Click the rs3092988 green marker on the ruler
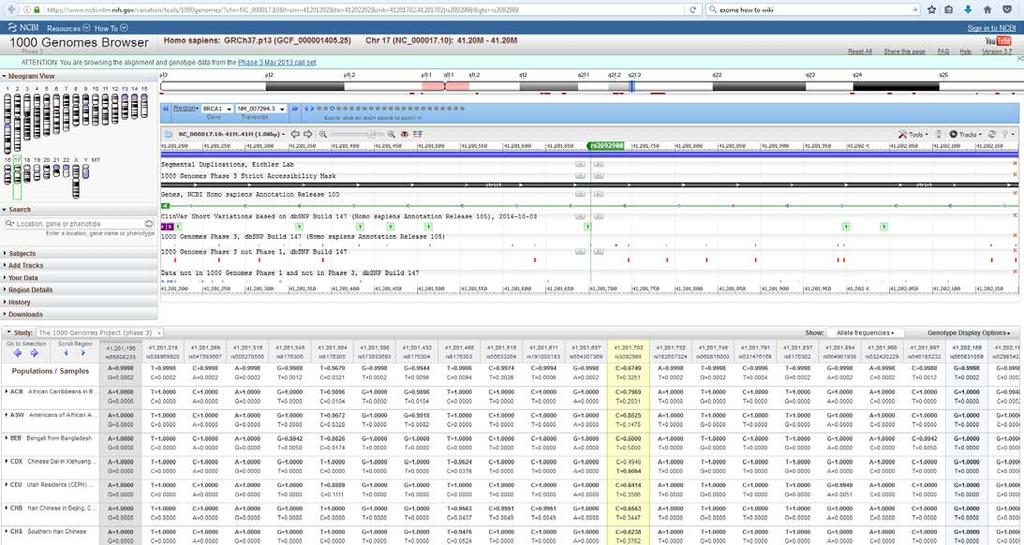Image resolution: width=1024 pixels, height=545 pixels. pos(605,146)
